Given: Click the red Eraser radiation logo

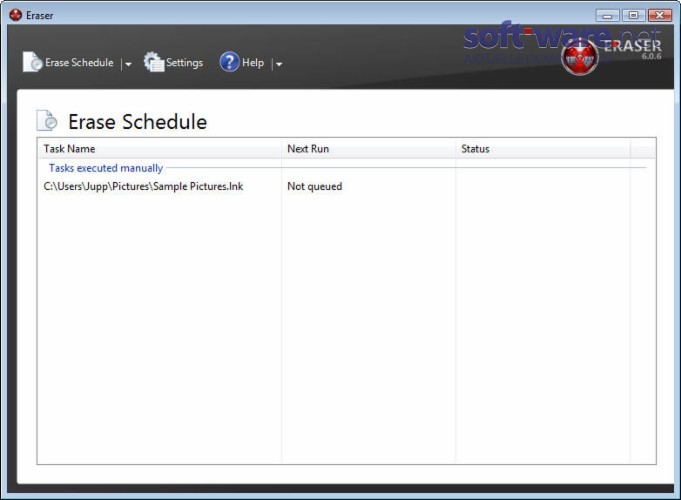Looking at the screenshot, I should [x=579, y=57].
